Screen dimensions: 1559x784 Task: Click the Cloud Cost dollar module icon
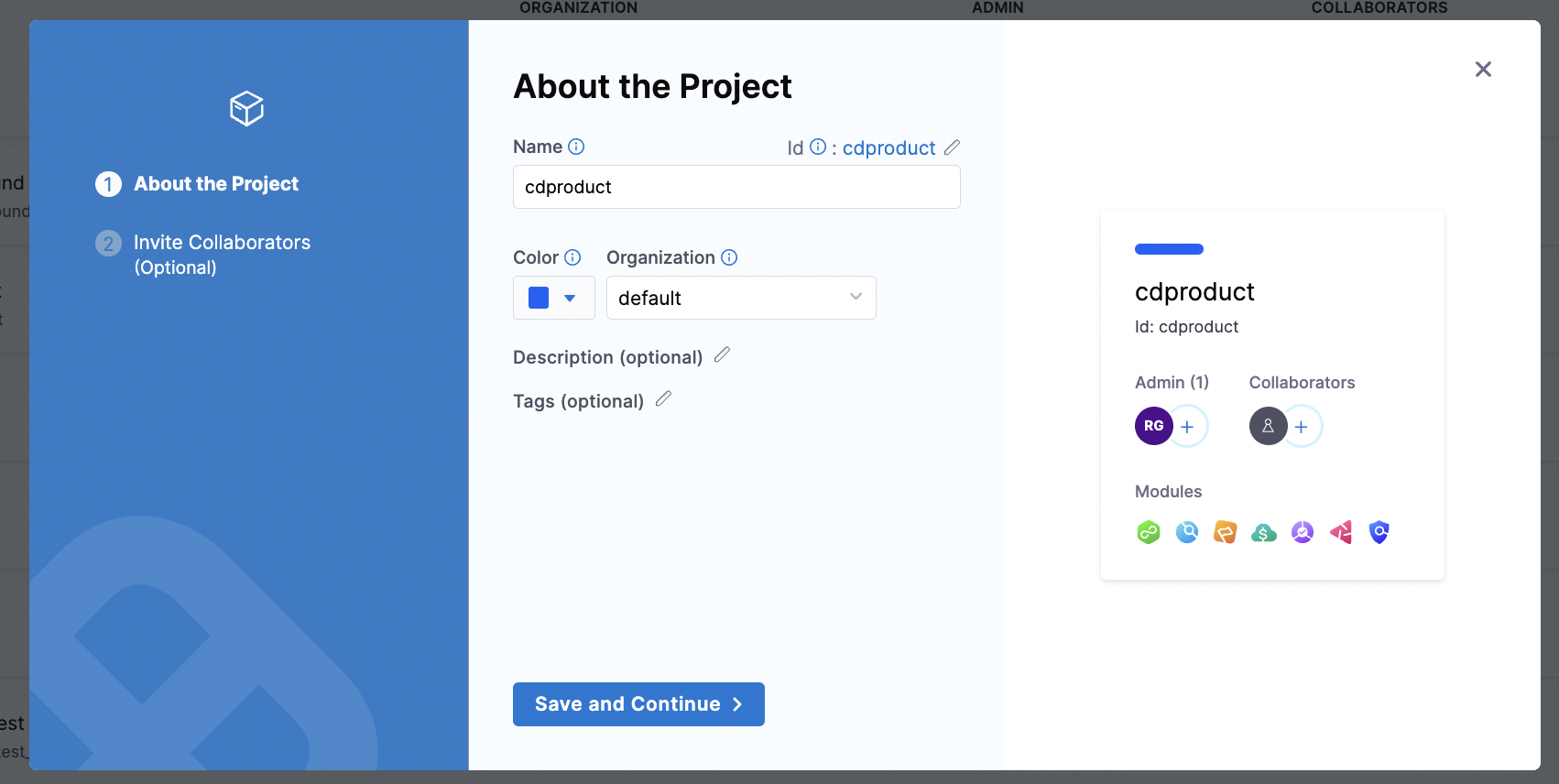pyautogui.click(x=1264, y=532)
